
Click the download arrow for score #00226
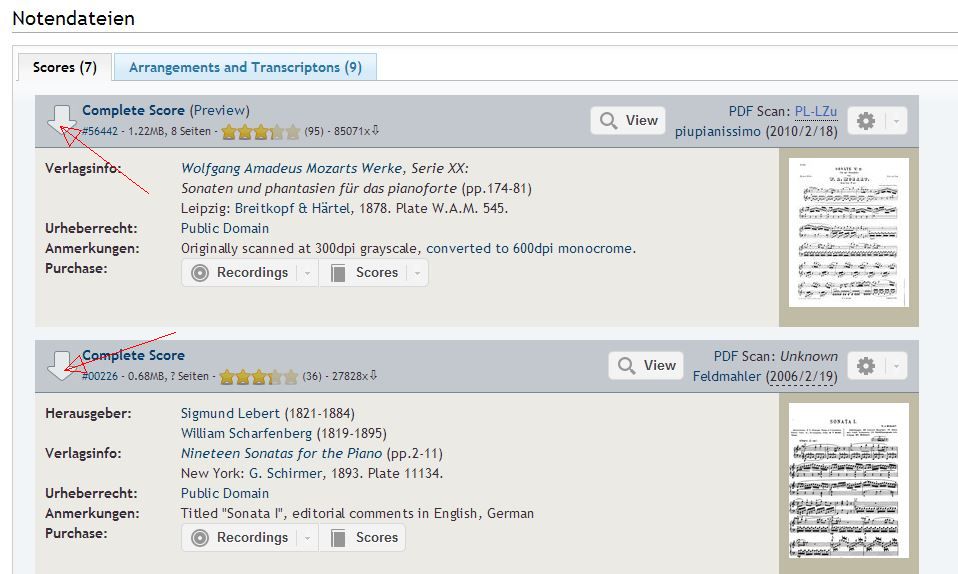62,366
